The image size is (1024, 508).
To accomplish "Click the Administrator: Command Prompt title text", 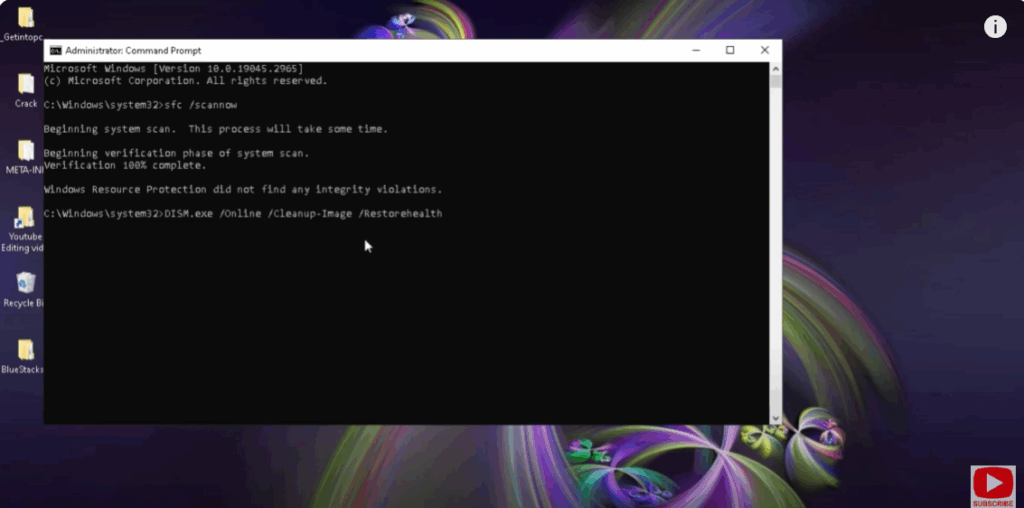I will pos(133,50).
